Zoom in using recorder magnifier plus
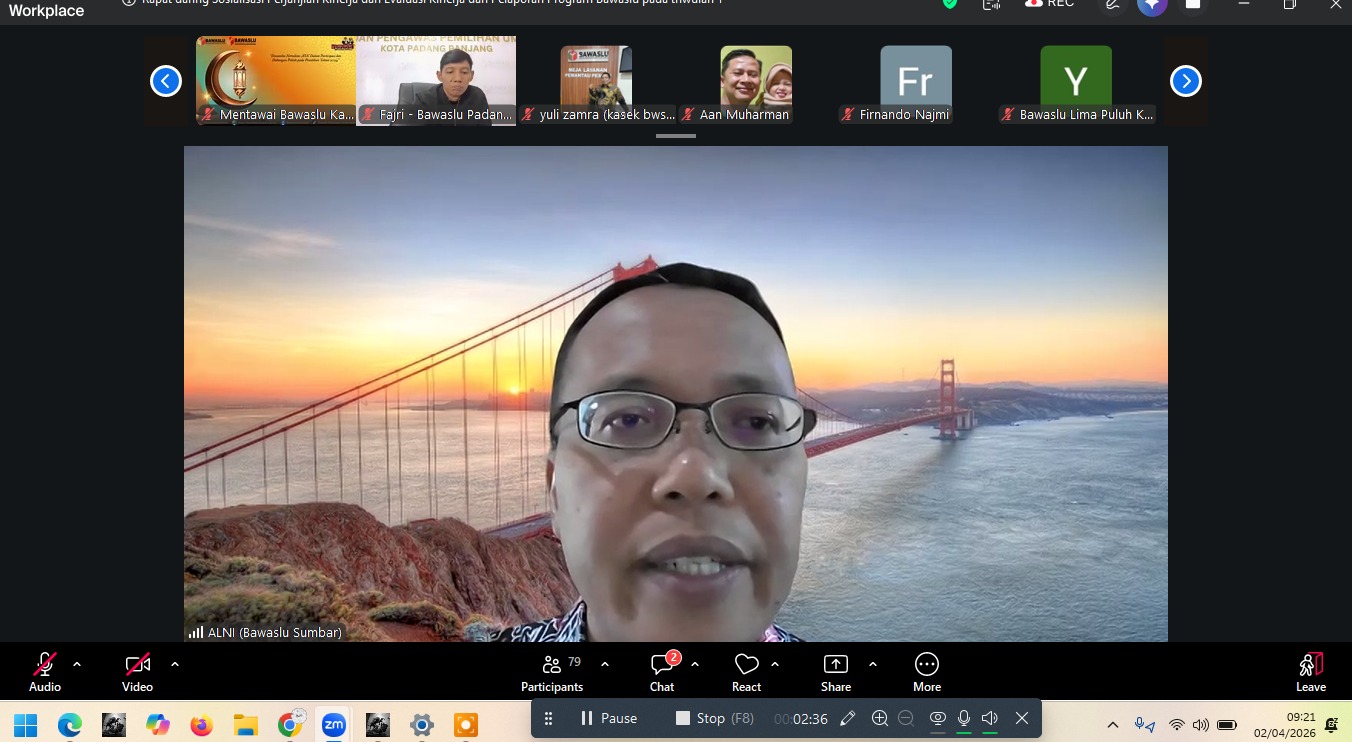This screenshot has height=742, width=1352. tap(880, 718)
